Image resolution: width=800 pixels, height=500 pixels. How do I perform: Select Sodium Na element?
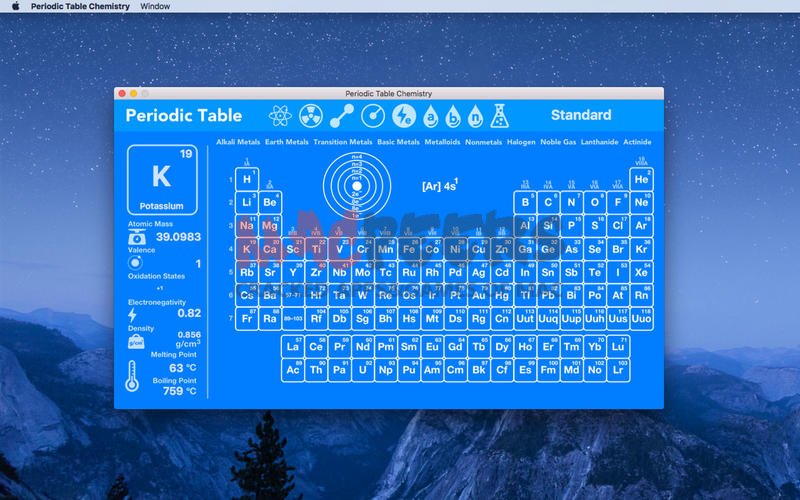(x=247, y=226)
